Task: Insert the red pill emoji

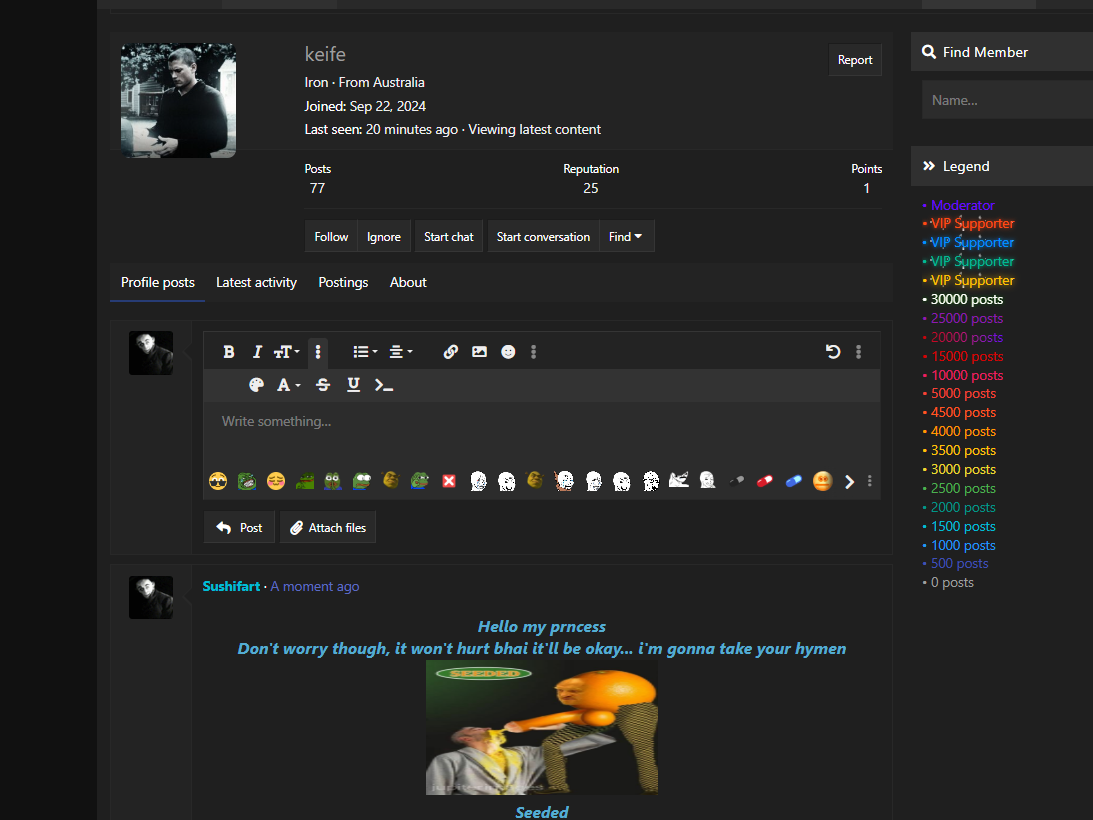Action: [x=765, y=481]
